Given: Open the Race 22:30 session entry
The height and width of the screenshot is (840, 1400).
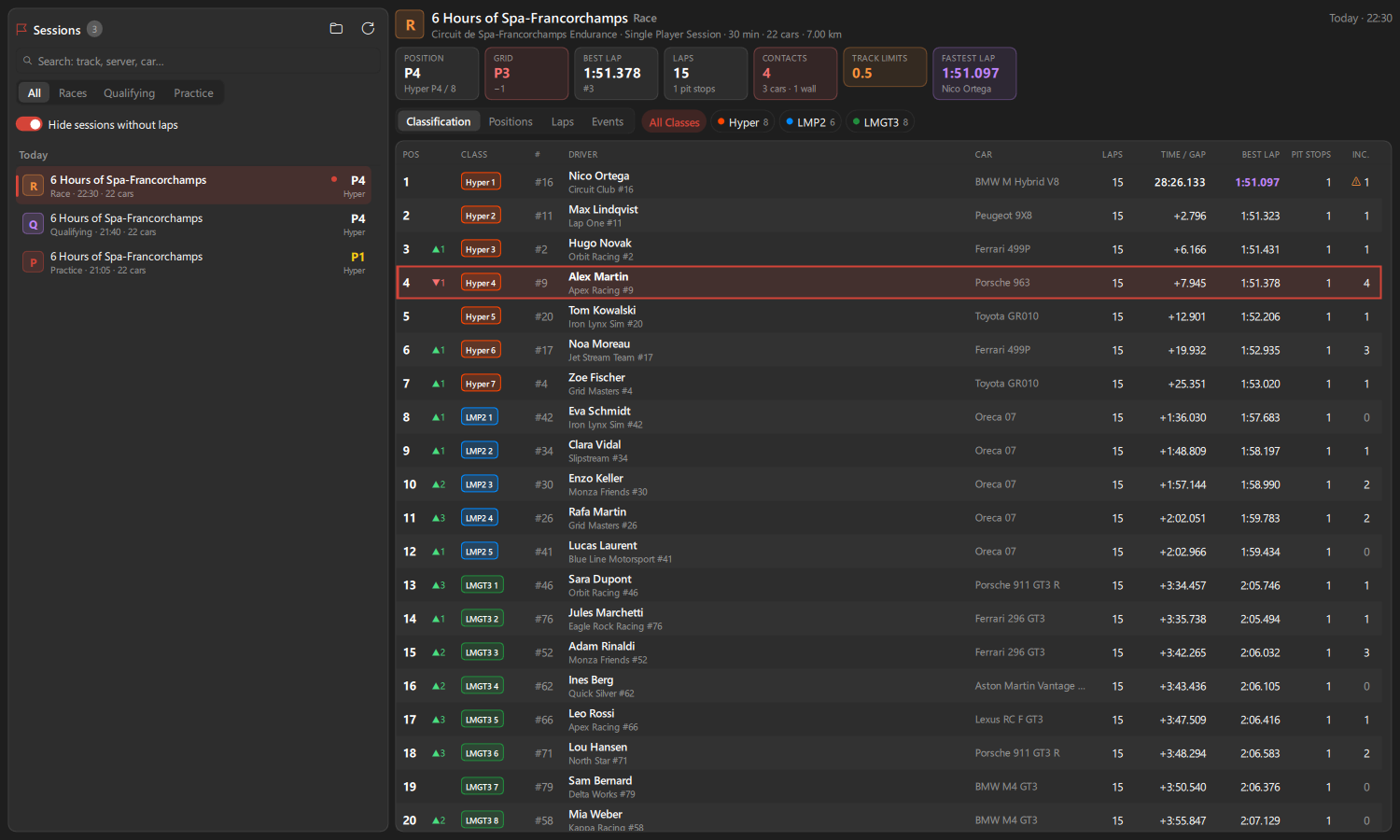Looking at the screenshot, I should pos(194,186).
